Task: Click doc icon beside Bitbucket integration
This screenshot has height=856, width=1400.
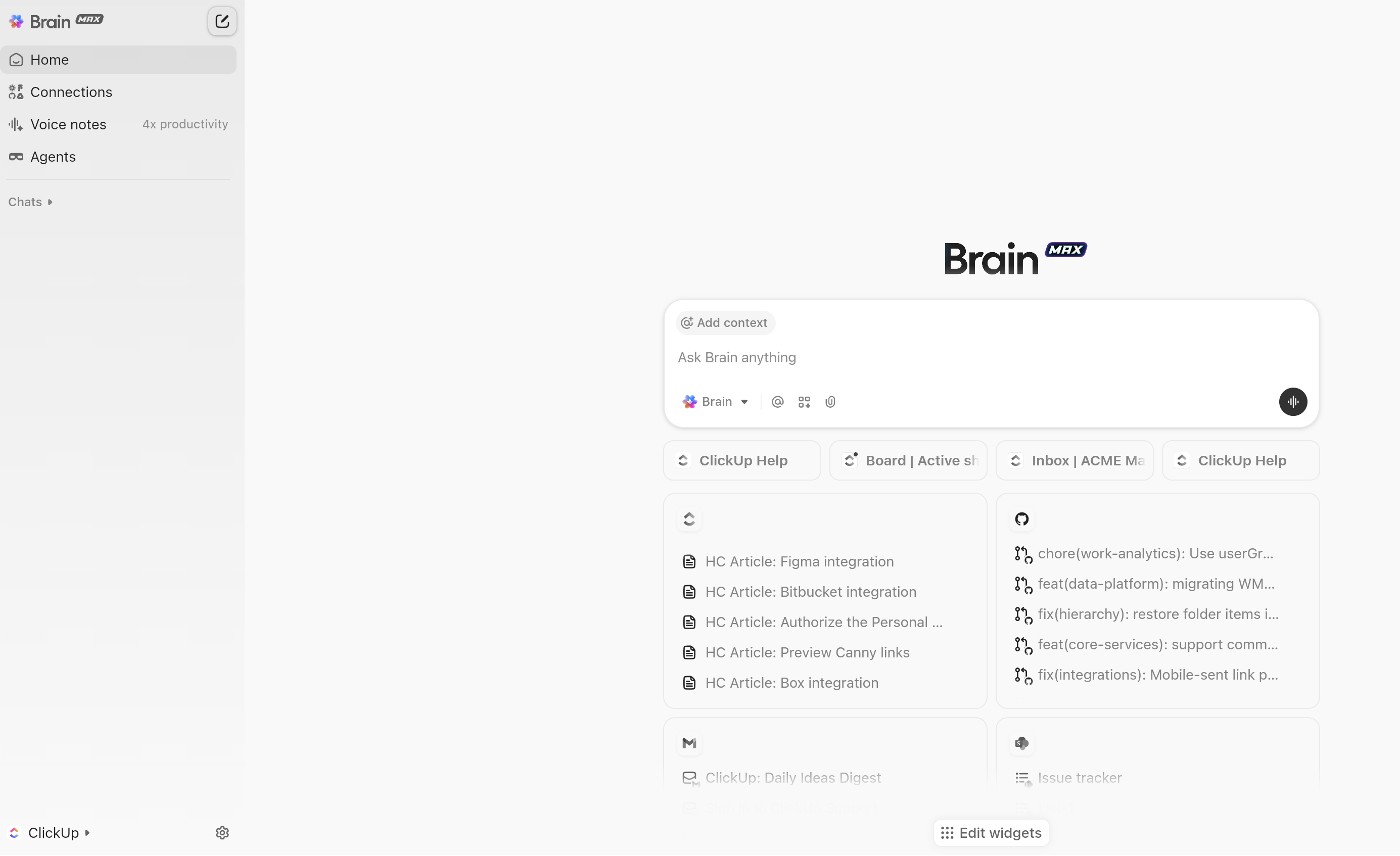Action: pyautogui.click(x=689, y=592)
